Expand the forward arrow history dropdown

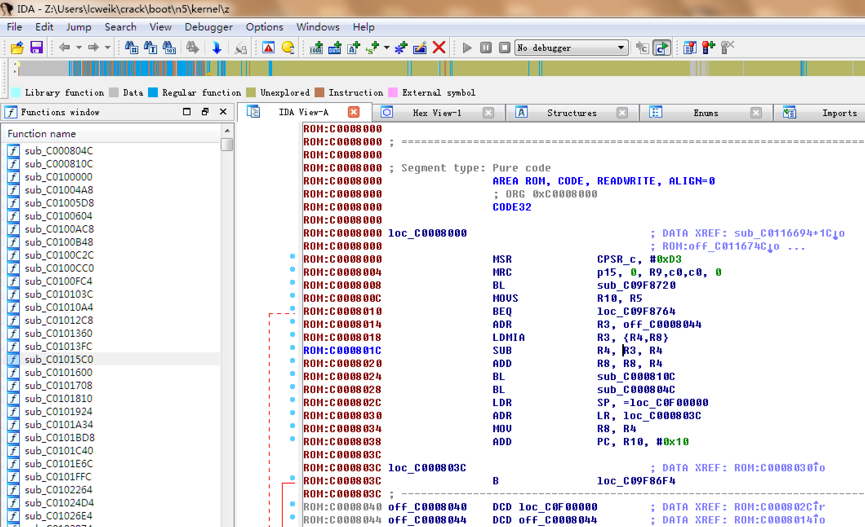pos(105,48)
